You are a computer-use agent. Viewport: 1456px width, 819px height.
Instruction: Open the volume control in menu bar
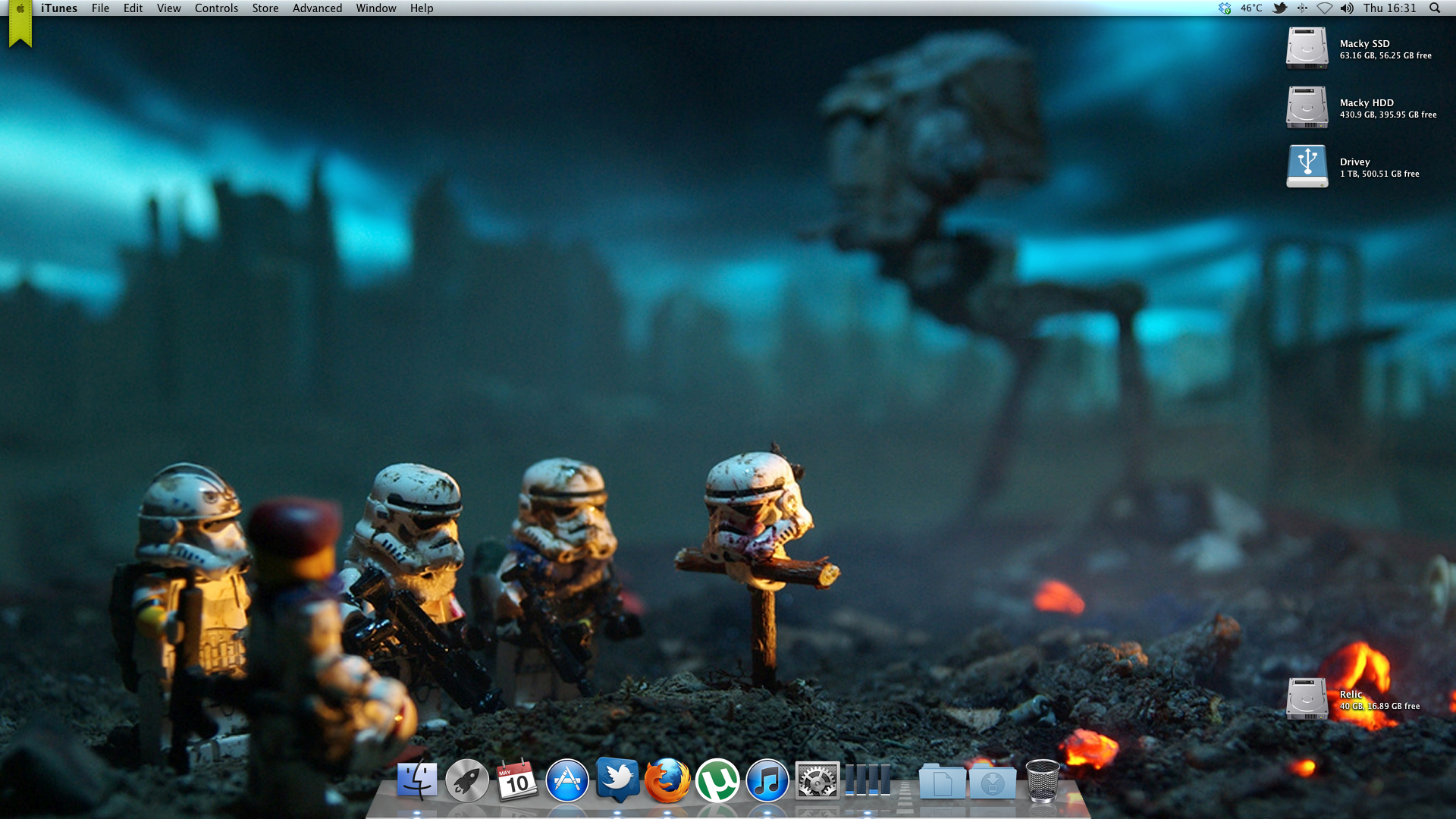pyautogui.click(x=1347, y=8)
